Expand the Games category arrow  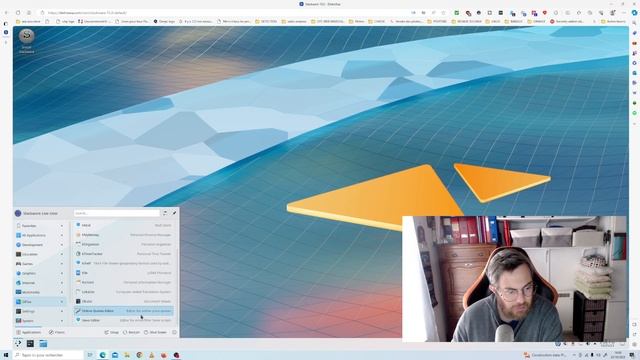pyautogui.click(x=62, y=264)
